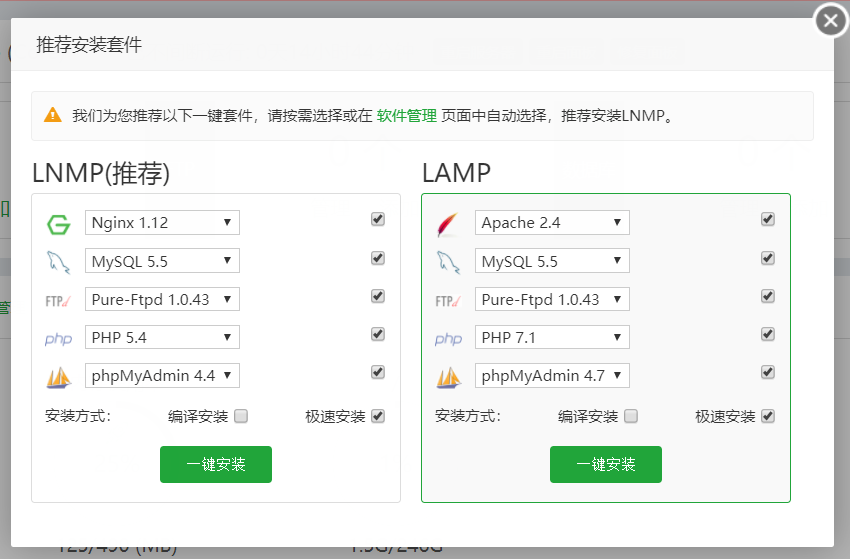Click the PHP logo icon in LAMP
The image size is (850, 559).
447,339
